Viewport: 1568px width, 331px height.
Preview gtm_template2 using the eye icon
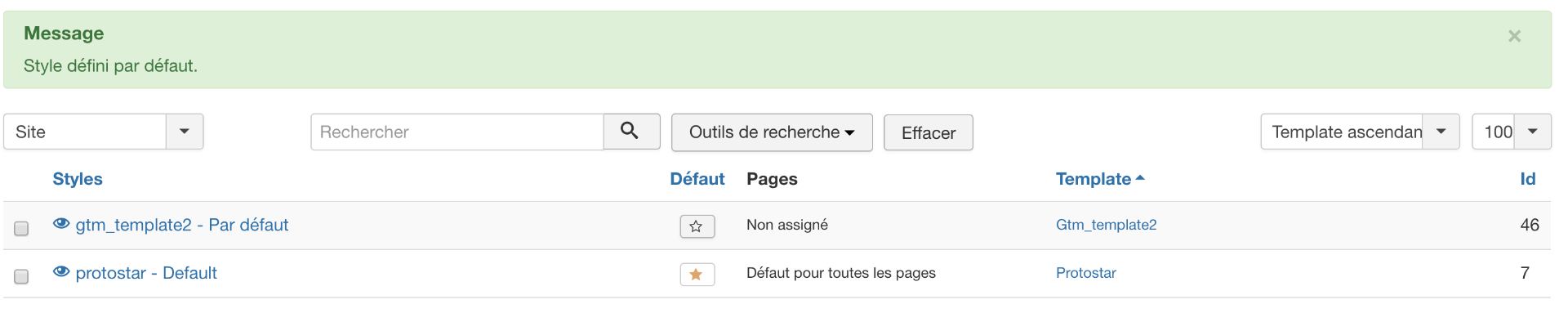coord(61,224)
